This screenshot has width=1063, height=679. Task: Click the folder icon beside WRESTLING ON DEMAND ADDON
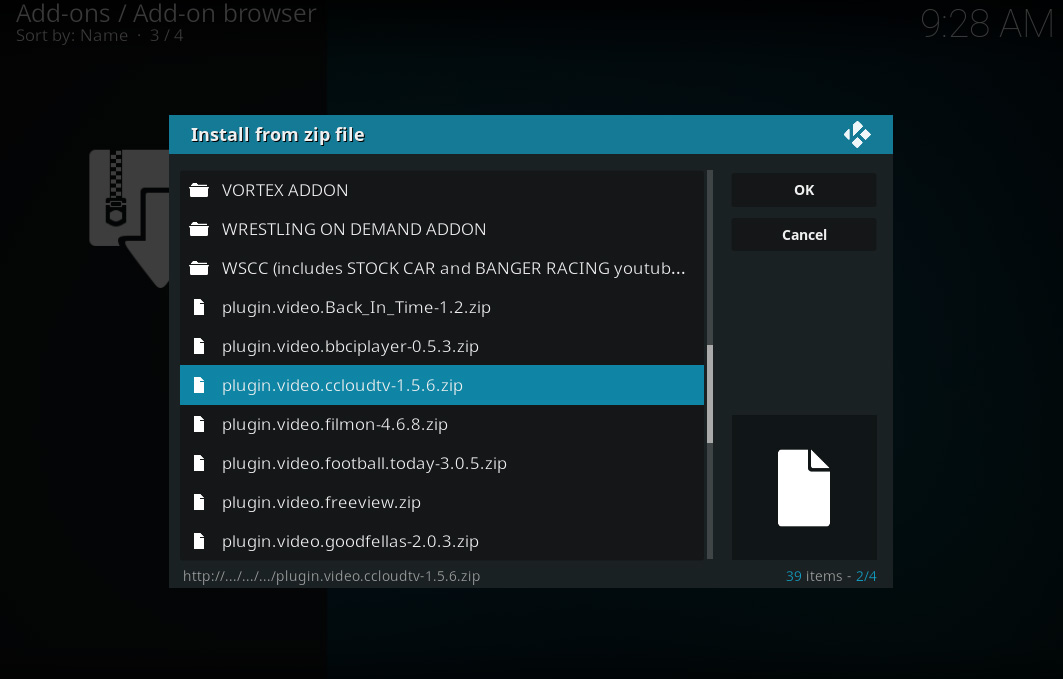[x=199, y=229]
